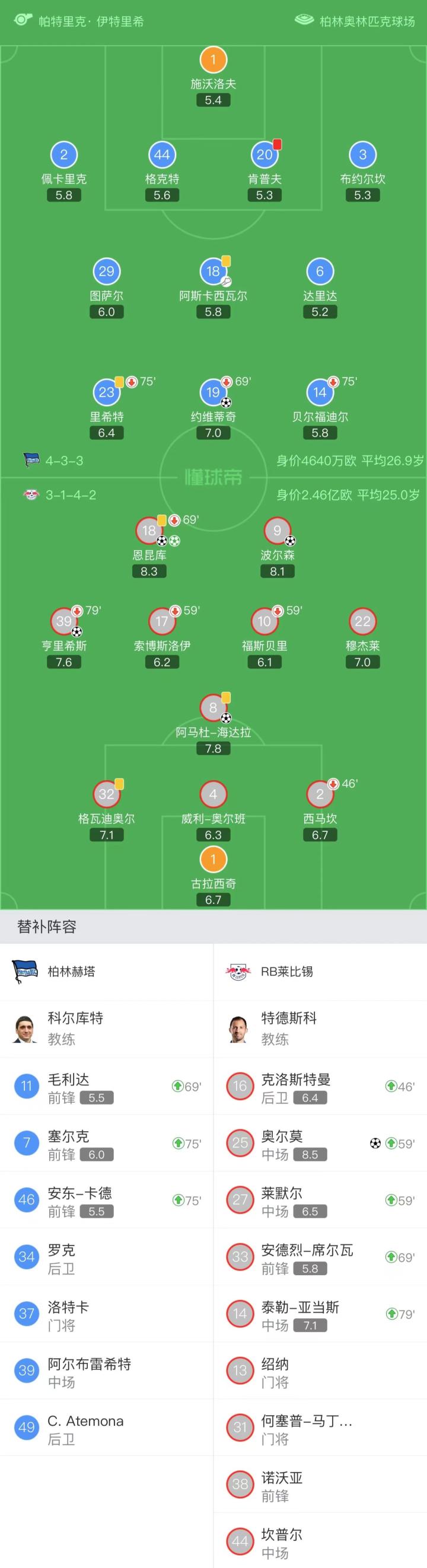Click 约维蒂奇's number 19 badge

coord(213,392)
